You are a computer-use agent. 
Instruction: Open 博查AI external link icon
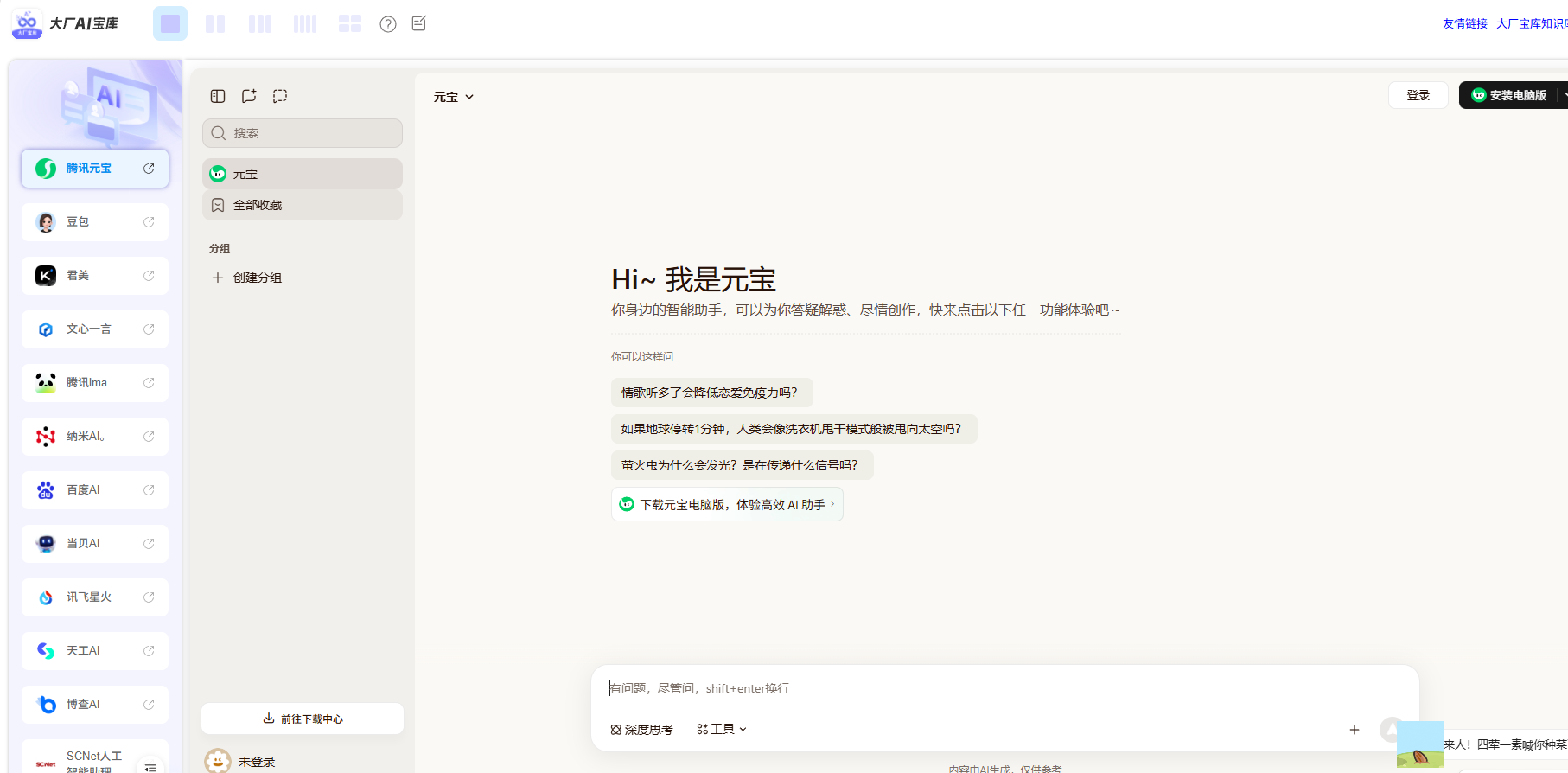tap(149, 705)
